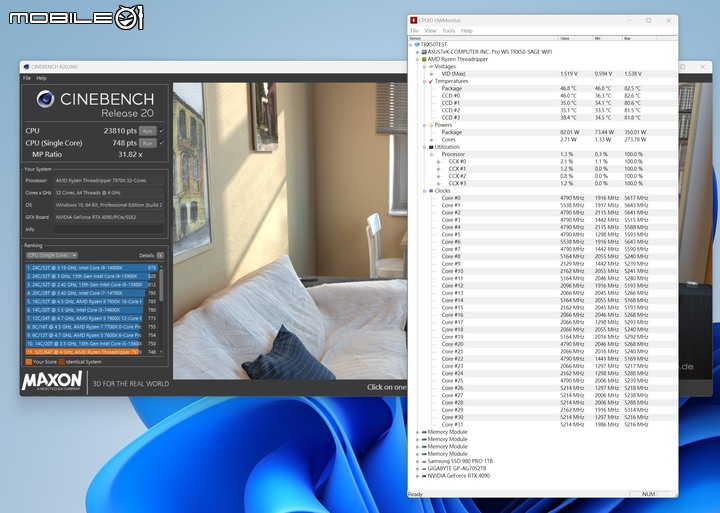720x513 pixels.
Task: Select ranking entry AMD Ryzen 5 7600X
Action: point(91,335)
